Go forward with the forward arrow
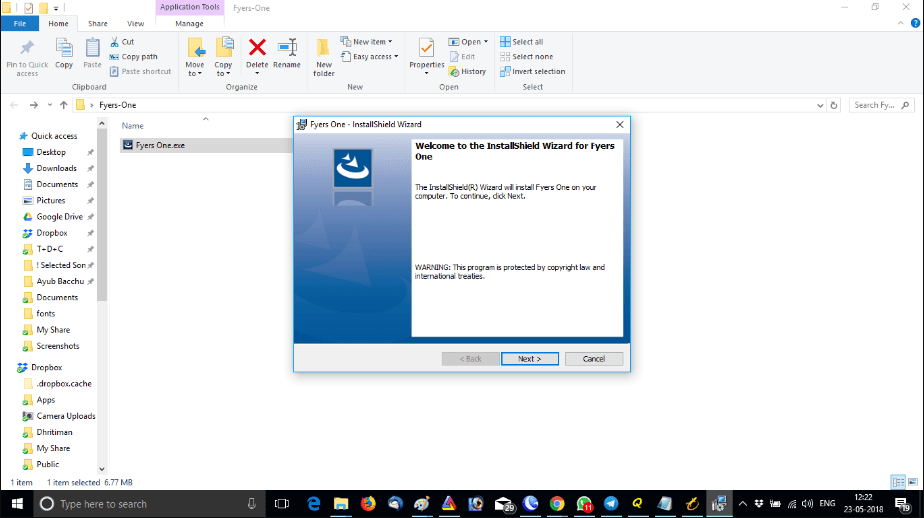The height and width of the screenshot is (518, 924). (x=34, y=105)
